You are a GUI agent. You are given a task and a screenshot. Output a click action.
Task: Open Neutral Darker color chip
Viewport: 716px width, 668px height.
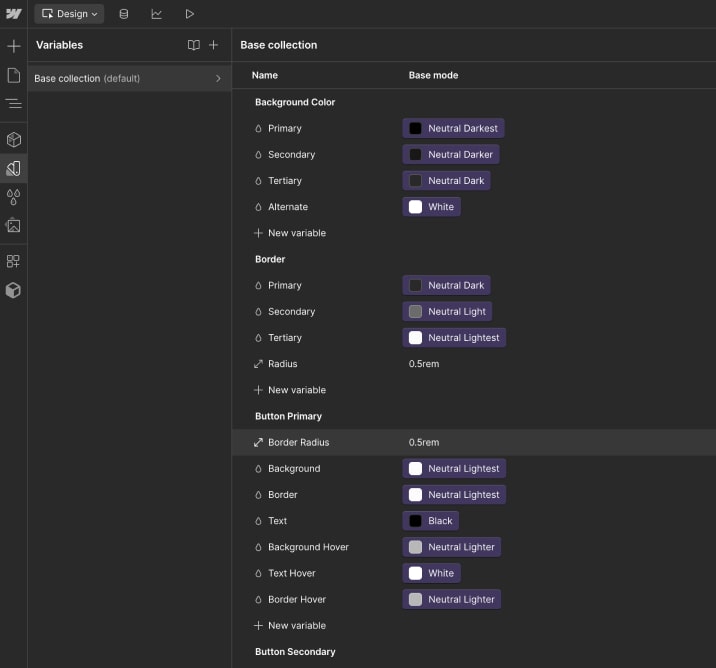coord(451,154)
